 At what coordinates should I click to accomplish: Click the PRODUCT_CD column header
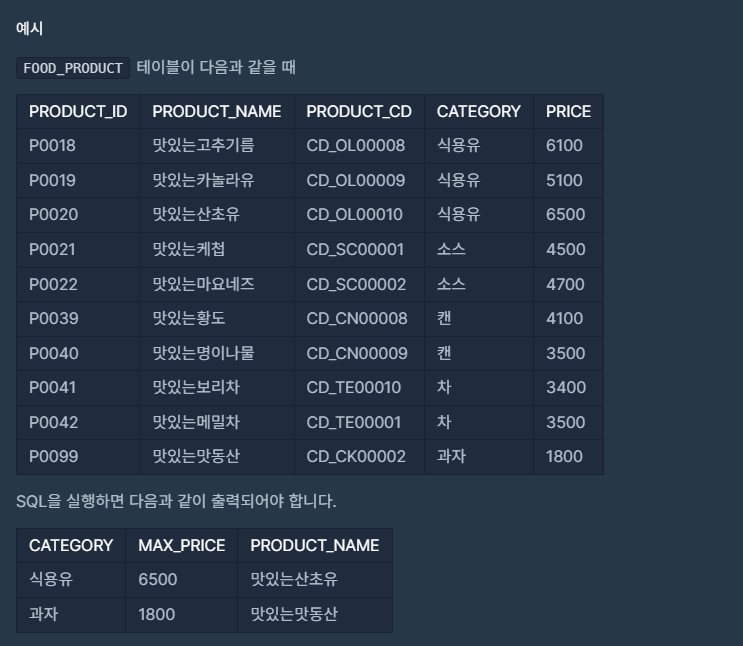(x=359, y=111)
